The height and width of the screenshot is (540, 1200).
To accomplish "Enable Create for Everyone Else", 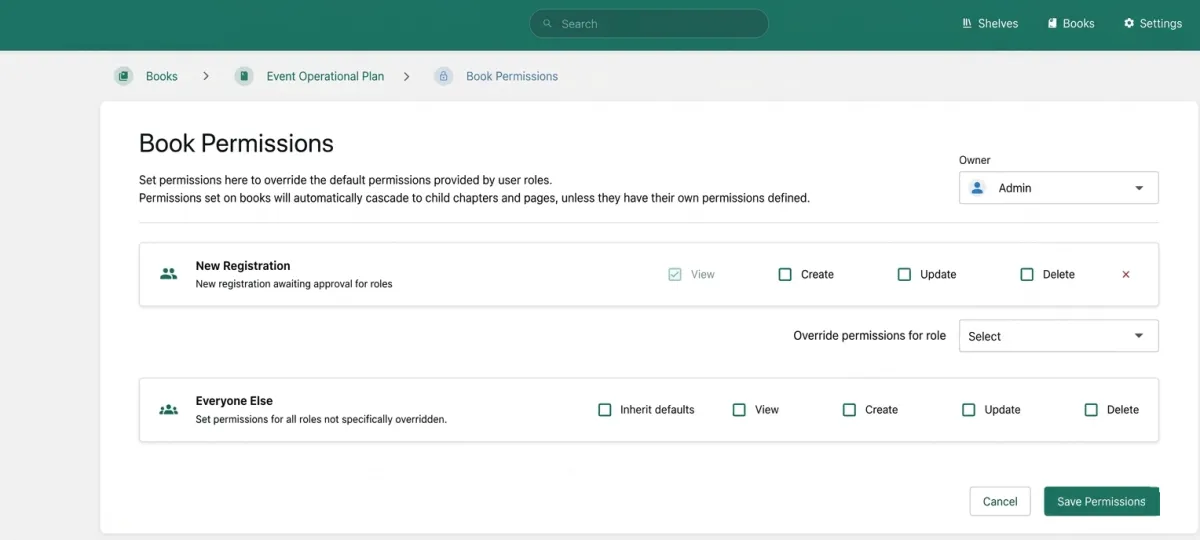I will [x=849, y=409].
